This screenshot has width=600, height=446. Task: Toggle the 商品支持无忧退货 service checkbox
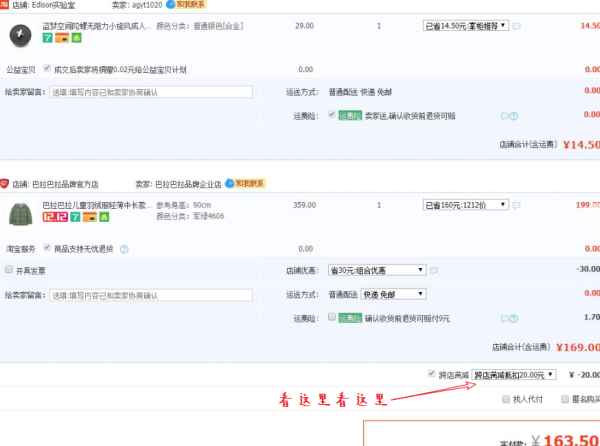tap(47, 247)
